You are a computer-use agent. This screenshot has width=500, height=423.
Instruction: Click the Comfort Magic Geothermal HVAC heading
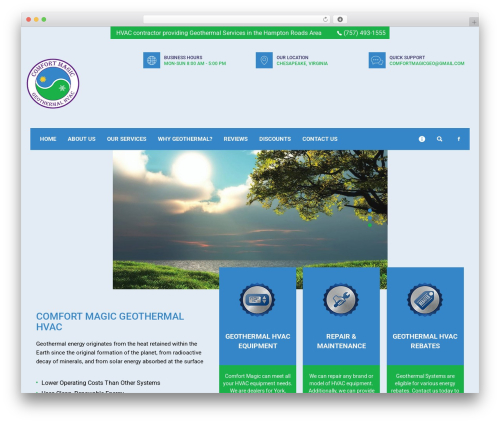110,322
